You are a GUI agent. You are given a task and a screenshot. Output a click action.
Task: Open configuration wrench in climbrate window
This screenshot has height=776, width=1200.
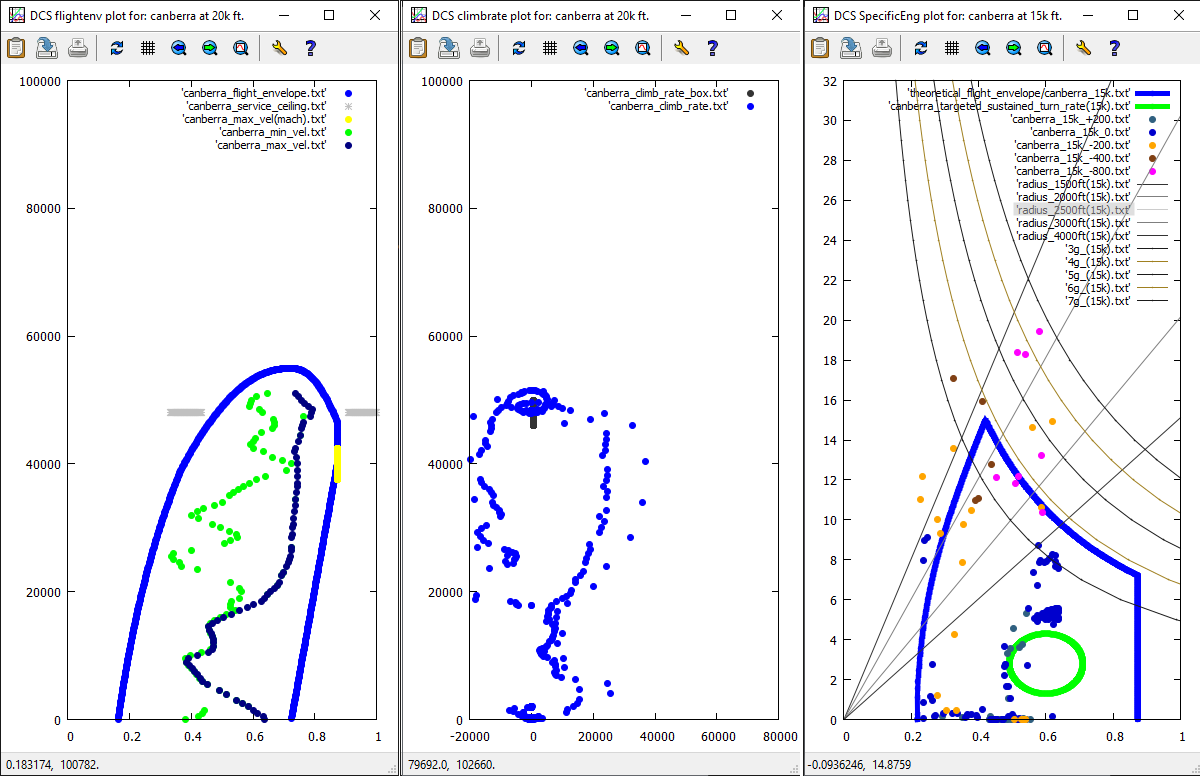pos(682,48)
